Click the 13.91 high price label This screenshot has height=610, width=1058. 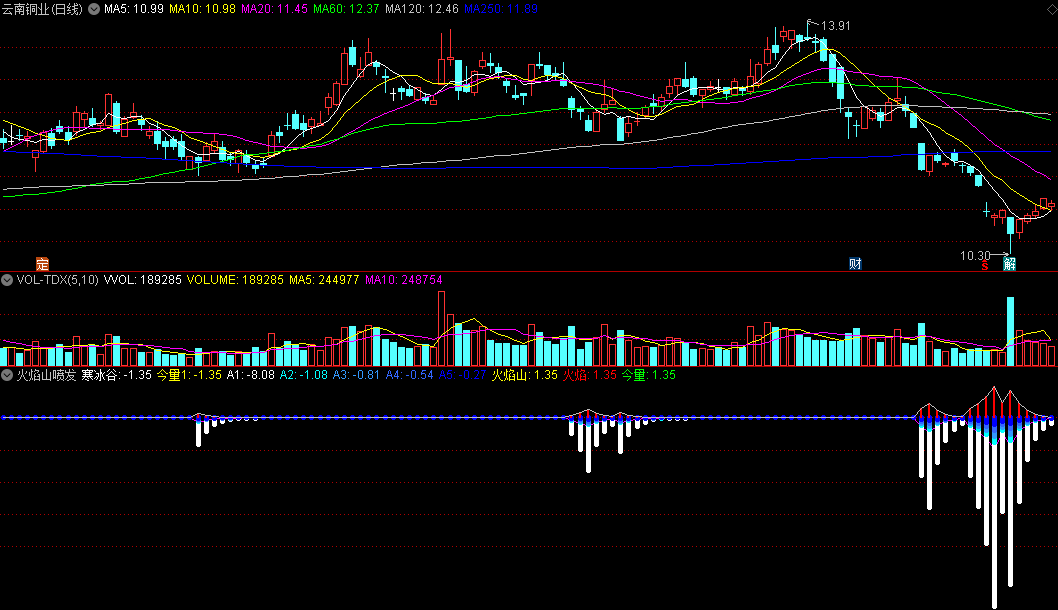click(836, 26)
